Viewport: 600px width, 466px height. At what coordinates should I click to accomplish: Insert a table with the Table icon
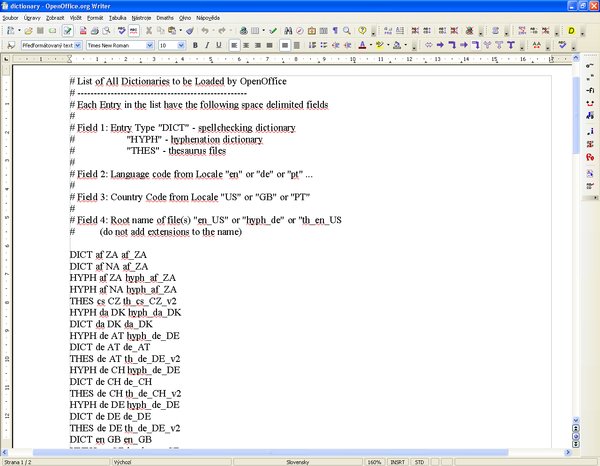tap(255, 31)
